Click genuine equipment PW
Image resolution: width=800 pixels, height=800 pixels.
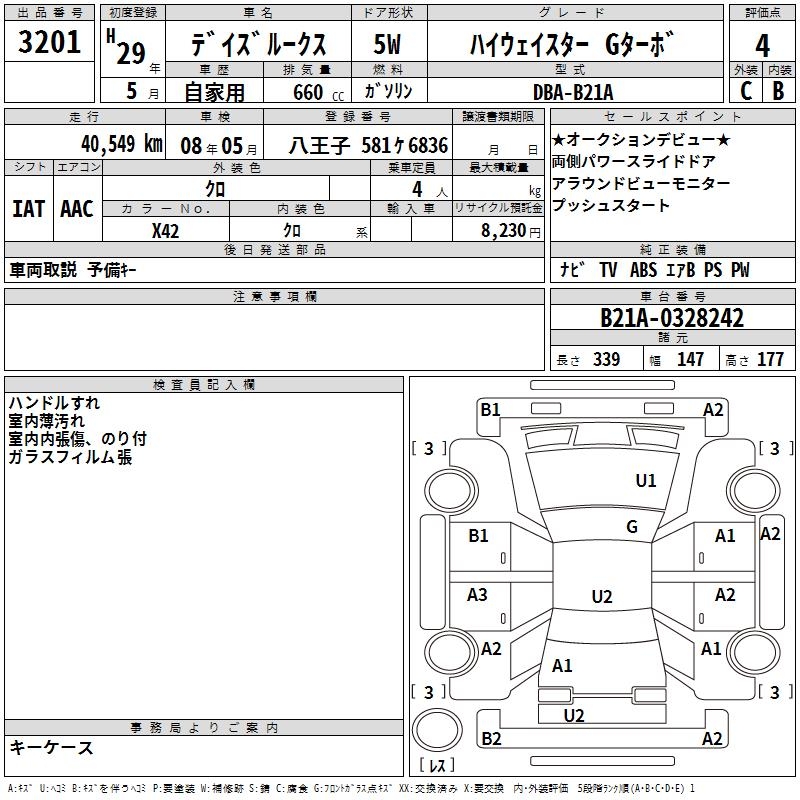(x=740, y=269)
